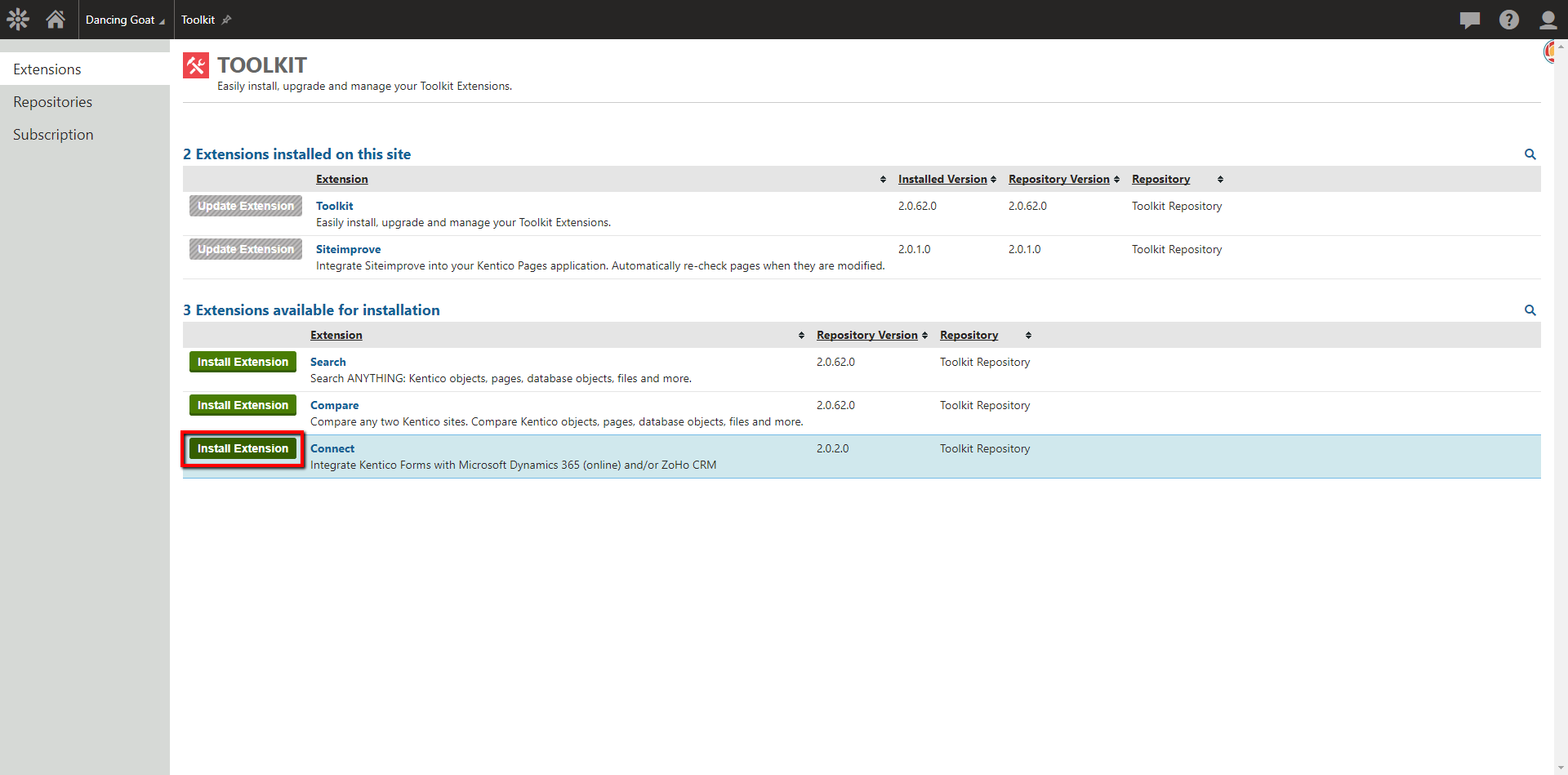Image resolution: width=1568 pixels, height=775 pixels.
Task: Select Connect version 2.0.2.0 cell
Action: click(x=832, y=448)
